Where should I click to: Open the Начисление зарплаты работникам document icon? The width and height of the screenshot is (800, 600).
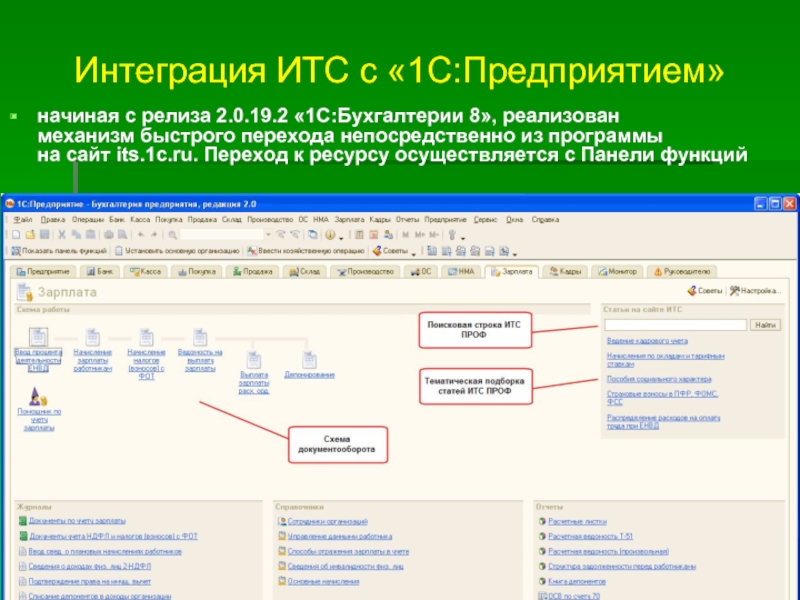pos(92,337)
